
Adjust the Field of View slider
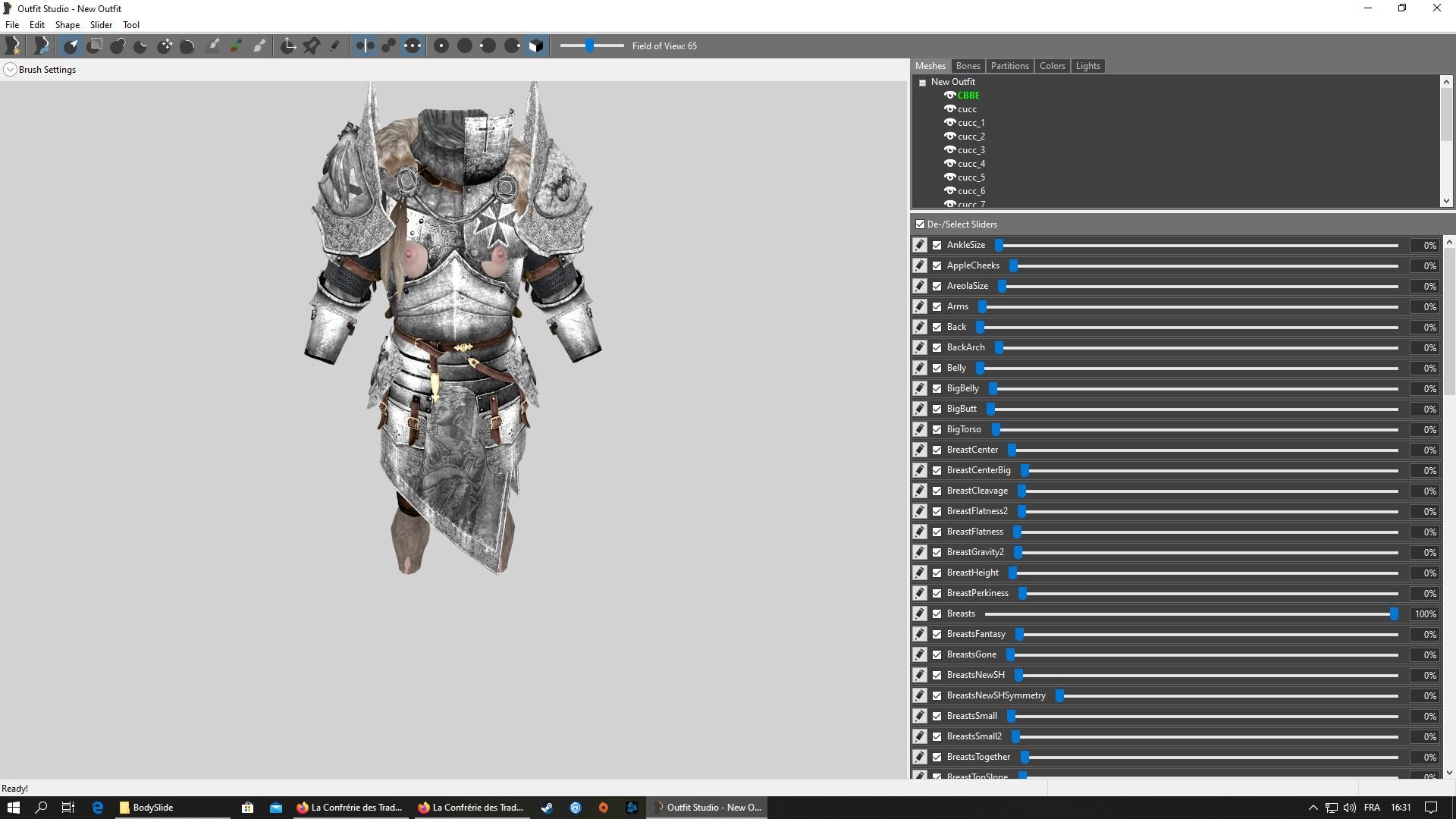click(x=589, y=46)
